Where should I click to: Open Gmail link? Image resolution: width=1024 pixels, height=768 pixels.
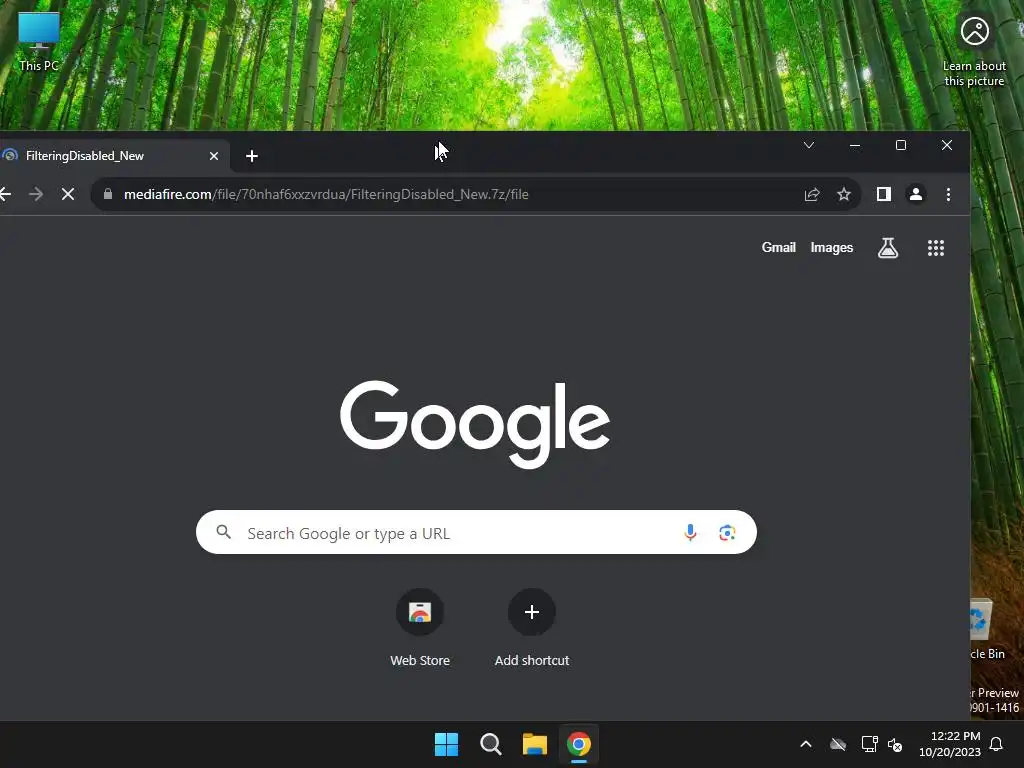778,248
